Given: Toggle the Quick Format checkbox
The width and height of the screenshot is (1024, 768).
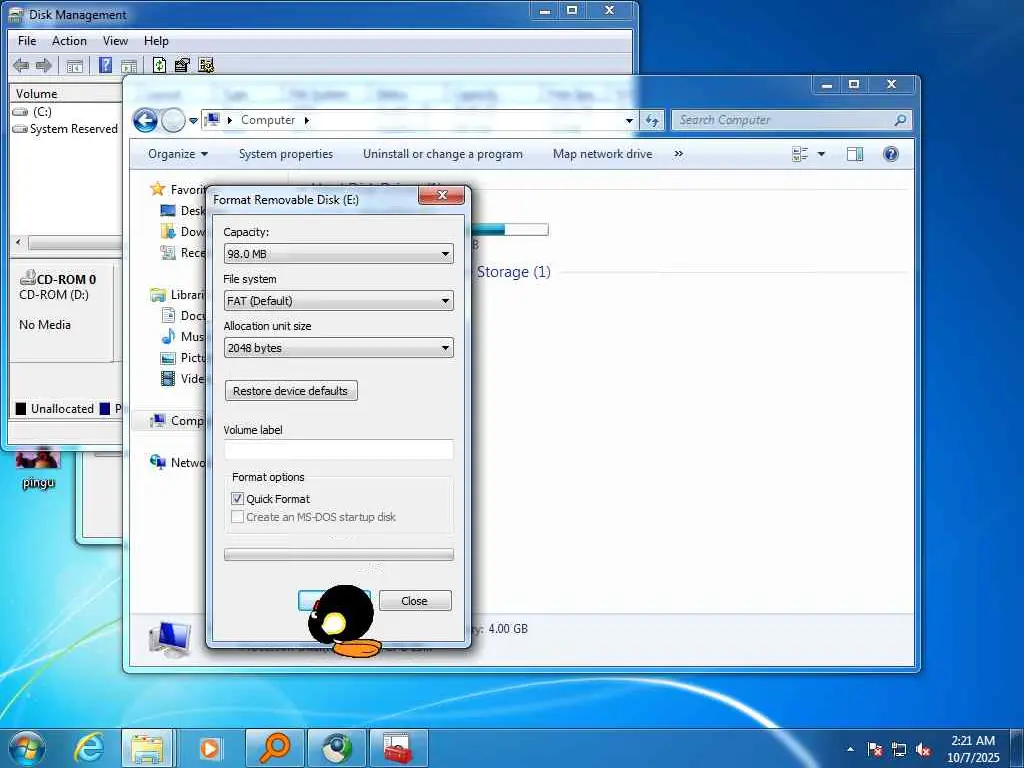Looking at the screenshot, I should (x=238, y=499).
